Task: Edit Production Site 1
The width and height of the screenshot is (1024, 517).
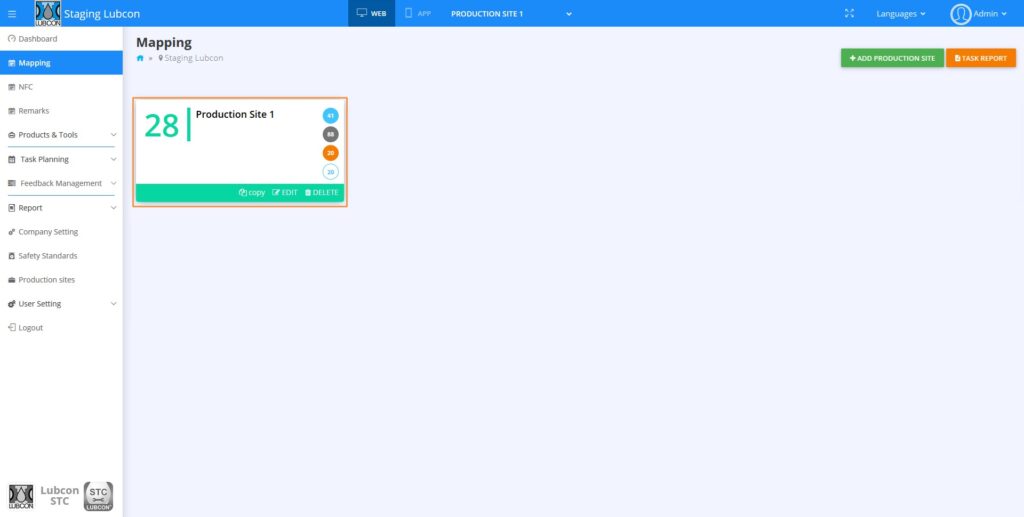Action: (x=285, y=193)
